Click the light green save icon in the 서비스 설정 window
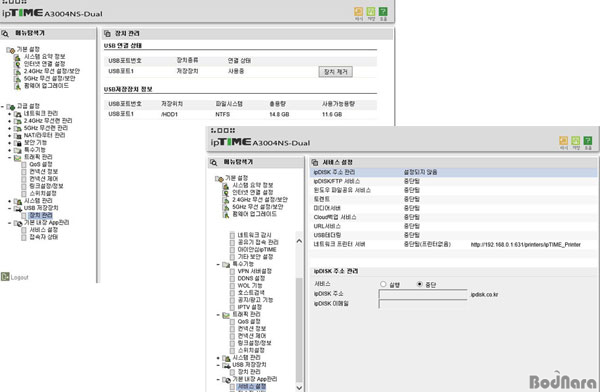600x392 pixels. tap(576, 140)
